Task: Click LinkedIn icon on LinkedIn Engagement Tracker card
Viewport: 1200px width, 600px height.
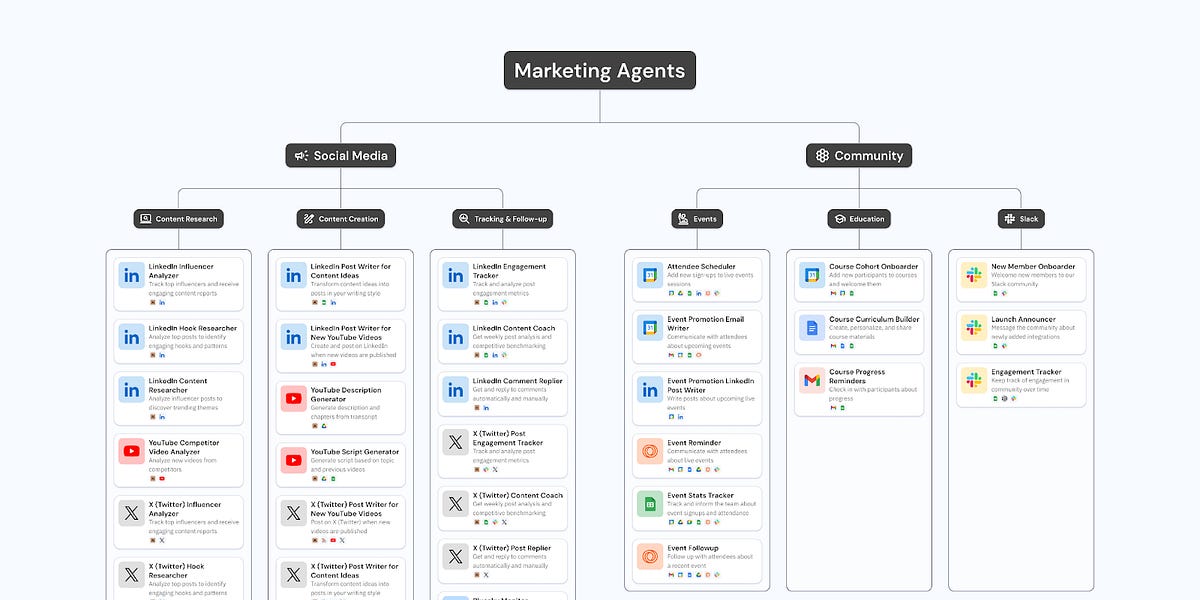Action: [455, 275]
